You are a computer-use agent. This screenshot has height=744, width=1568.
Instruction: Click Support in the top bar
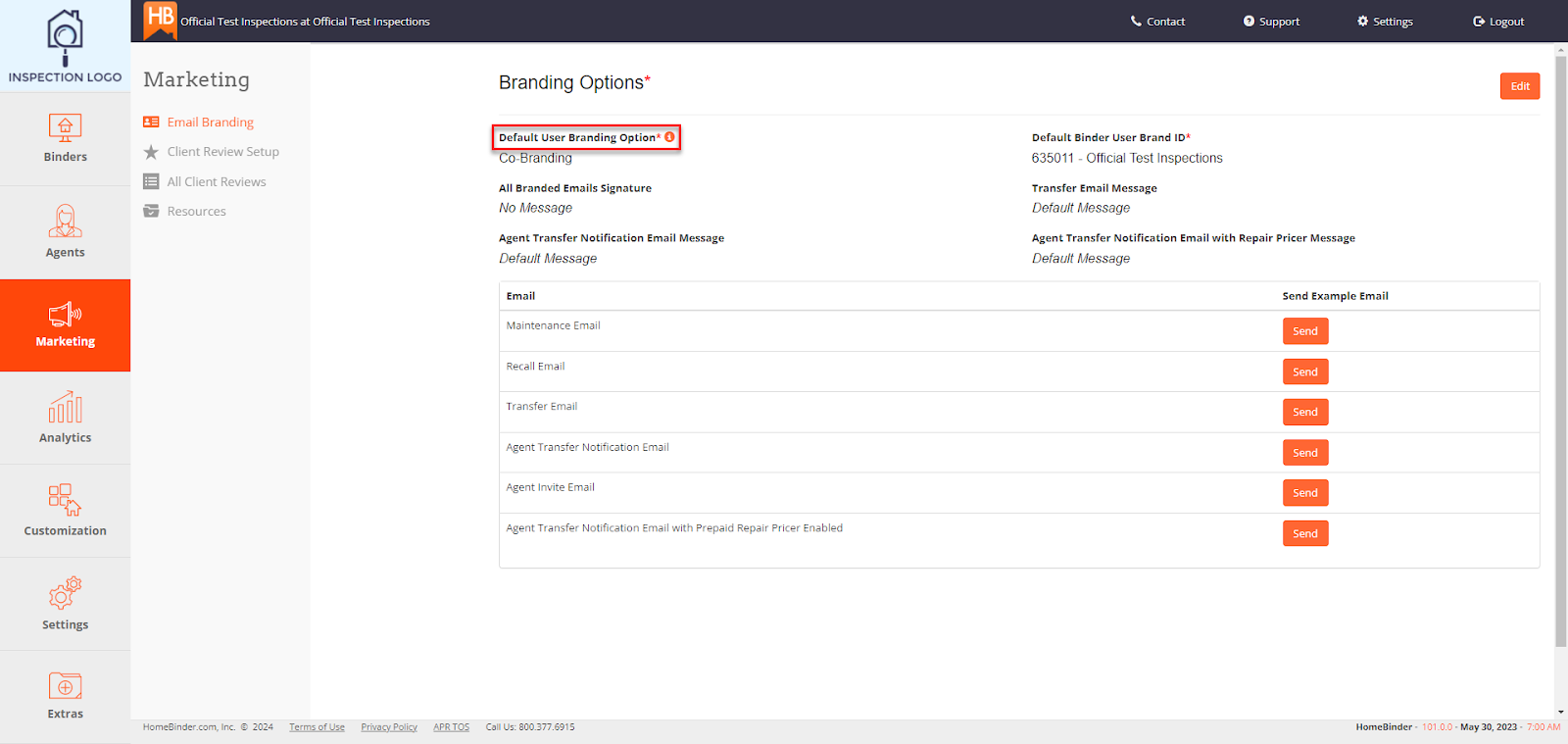(1279, 22)
